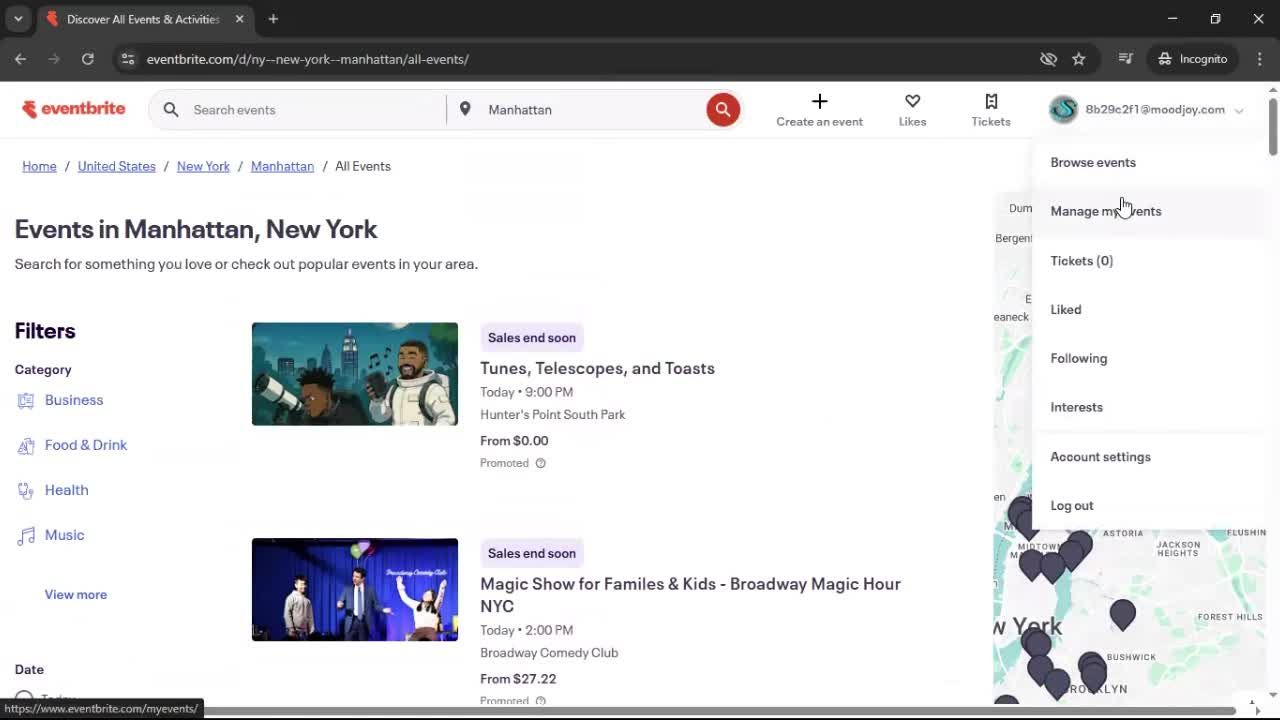This screenshot has height=720, width=1280.
Task: Collapse the account dropdown chevron
Action: click(1239, 110)
